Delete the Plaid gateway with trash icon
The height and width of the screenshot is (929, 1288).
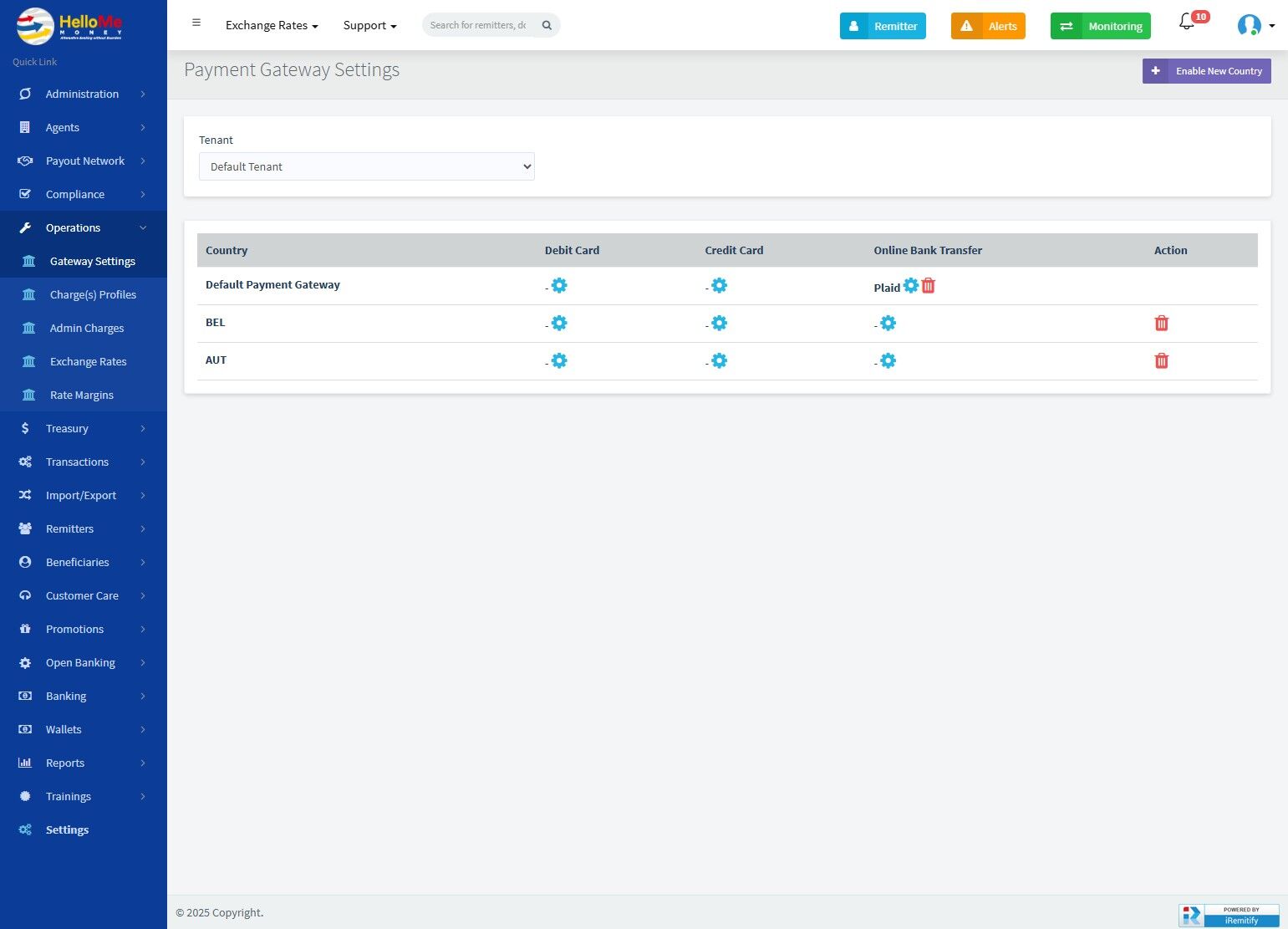(928, 285)
